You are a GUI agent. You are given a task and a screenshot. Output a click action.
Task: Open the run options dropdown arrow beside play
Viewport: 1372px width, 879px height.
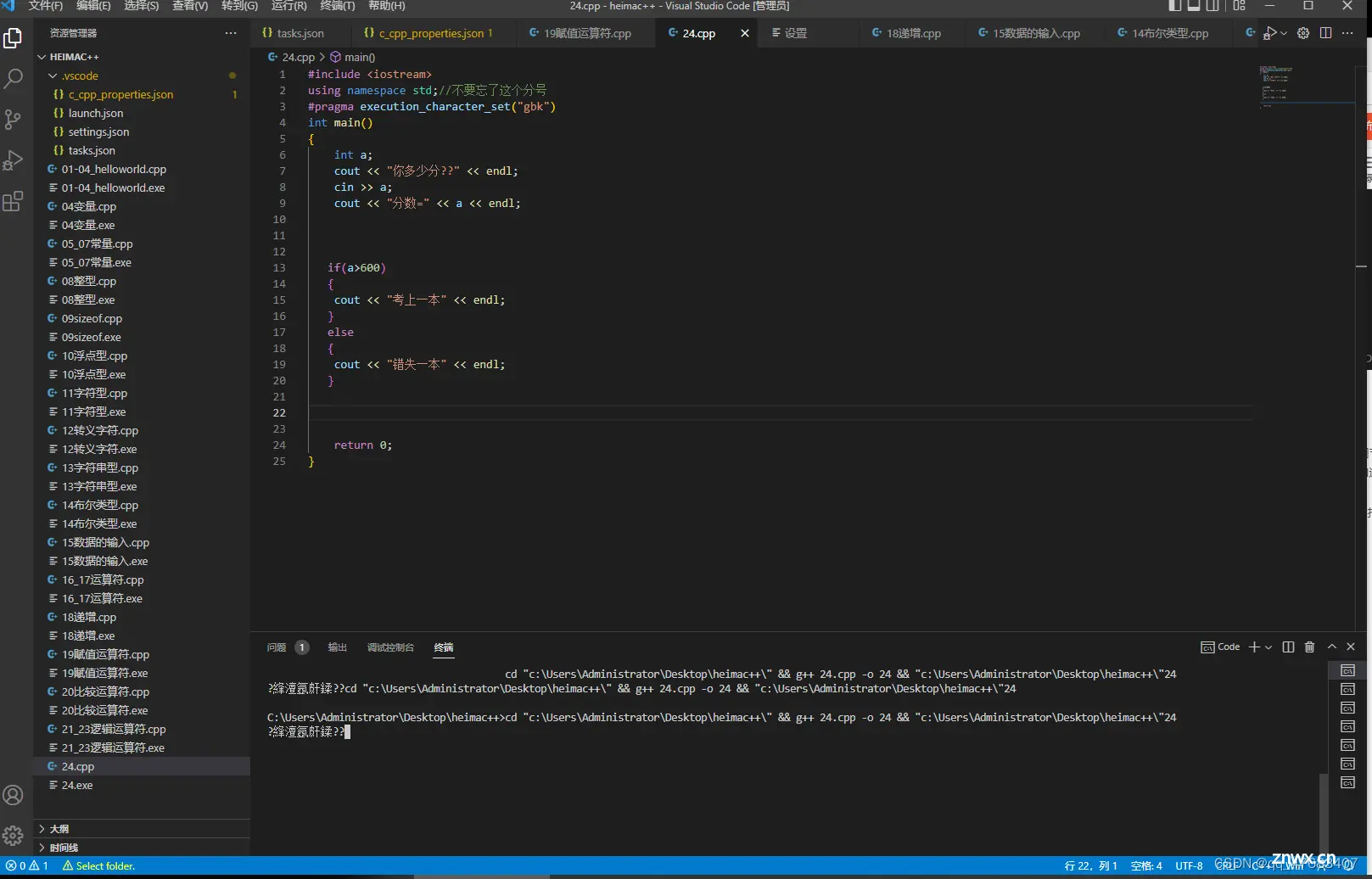pyautogui.click(x=1284, y=33)
